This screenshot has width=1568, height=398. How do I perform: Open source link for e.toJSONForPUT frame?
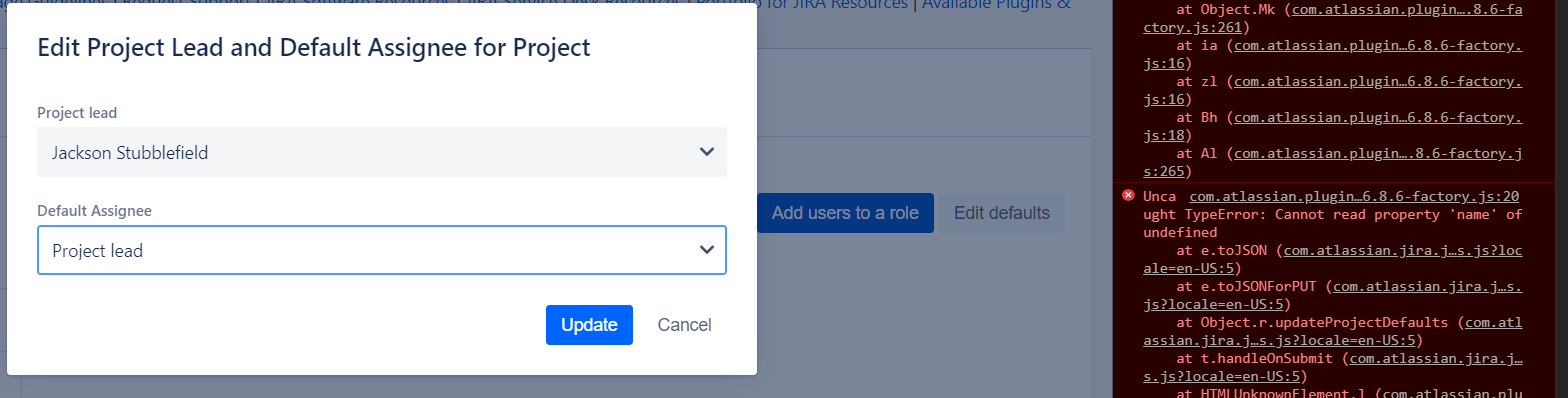(1333, 295)
